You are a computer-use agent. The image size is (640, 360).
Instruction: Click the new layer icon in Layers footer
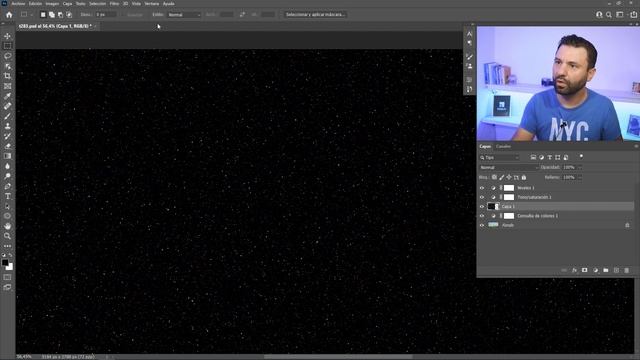(x=616, y=270)
